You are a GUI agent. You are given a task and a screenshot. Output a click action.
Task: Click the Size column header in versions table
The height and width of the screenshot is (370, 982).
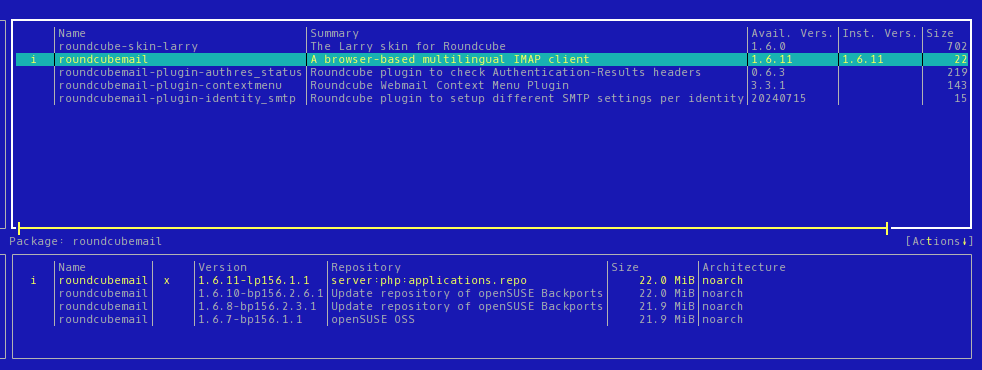[x=625, y=267]
